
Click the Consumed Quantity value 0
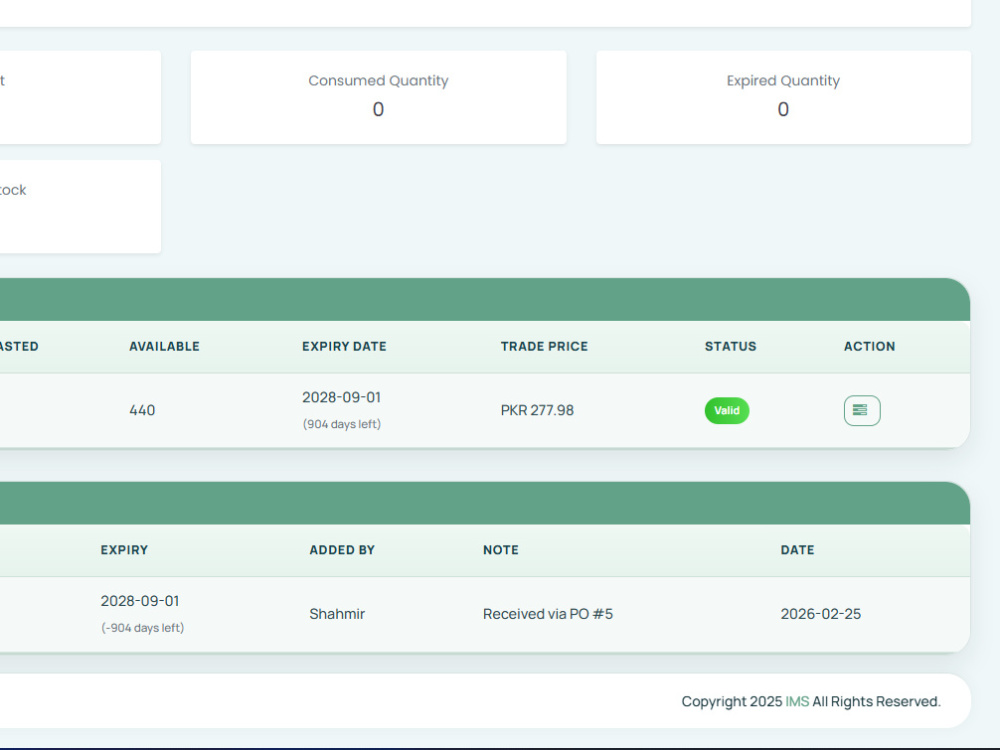tap(378, 110)
